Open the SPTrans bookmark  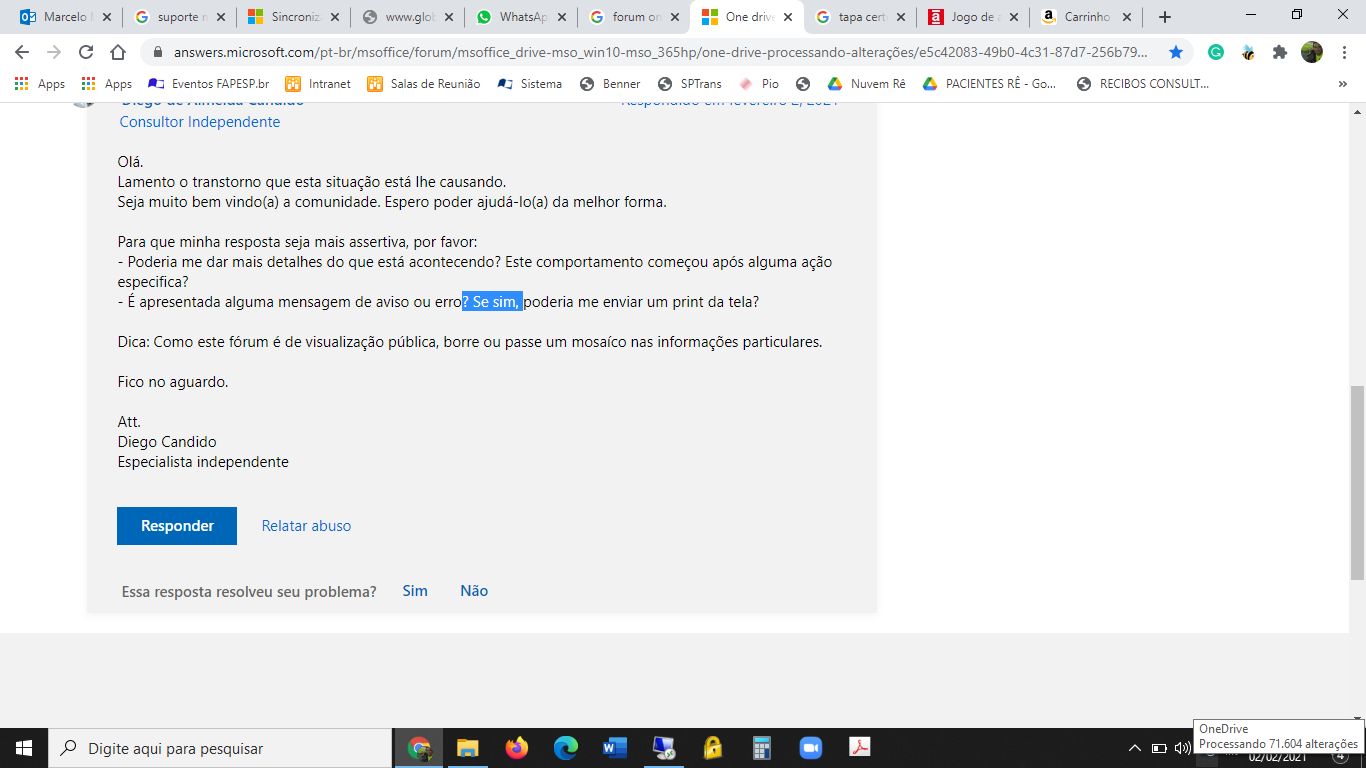pos(690,84)
